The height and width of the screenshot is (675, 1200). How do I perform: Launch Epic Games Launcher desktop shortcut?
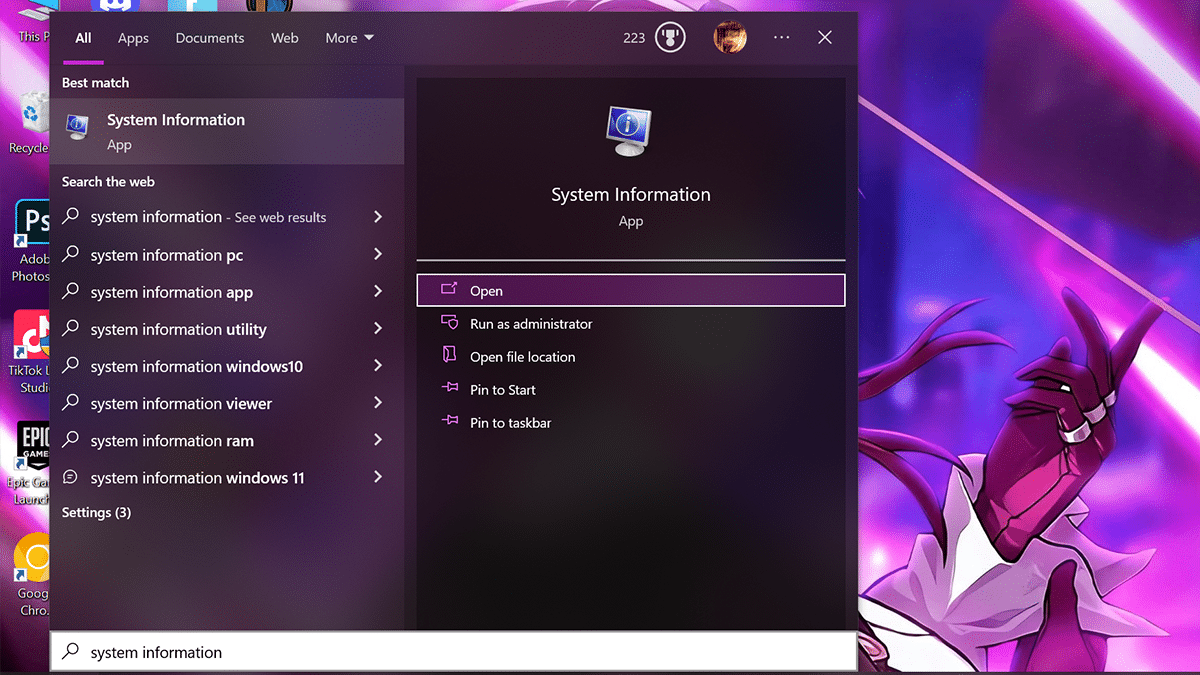(x=33, y=450)
